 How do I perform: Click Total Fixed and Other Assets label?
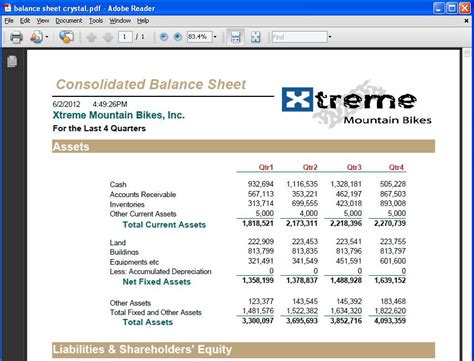click(x=156, y=313)
